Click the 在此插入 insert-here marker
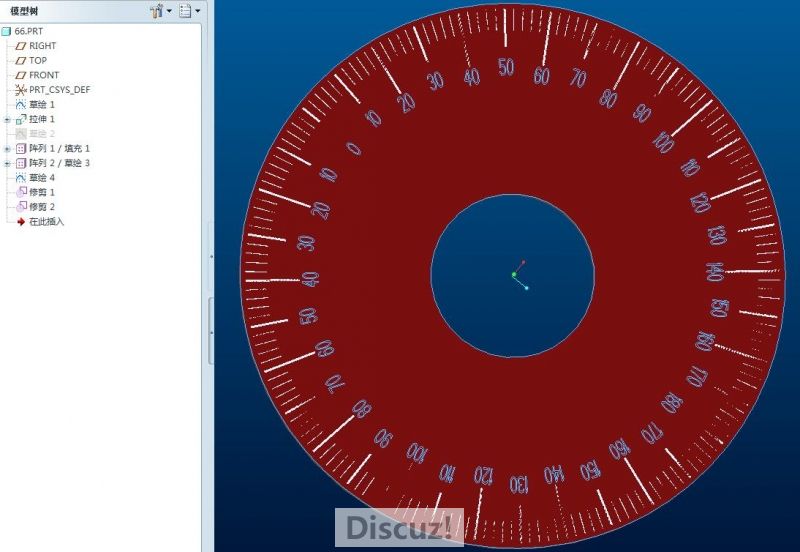The width and height of the screenshot is (800, 552). coord(45,221)
